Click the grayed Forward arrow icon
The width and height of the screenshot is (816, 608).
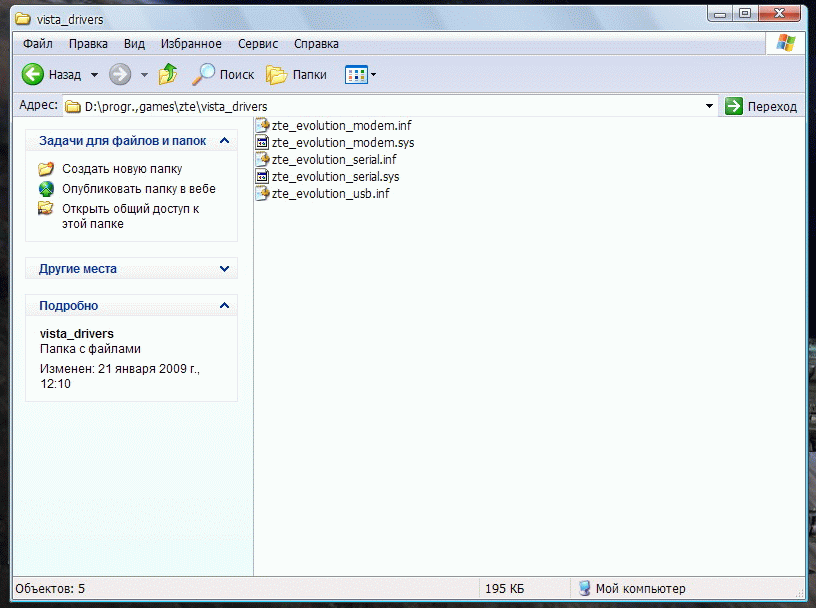(120, 74)
